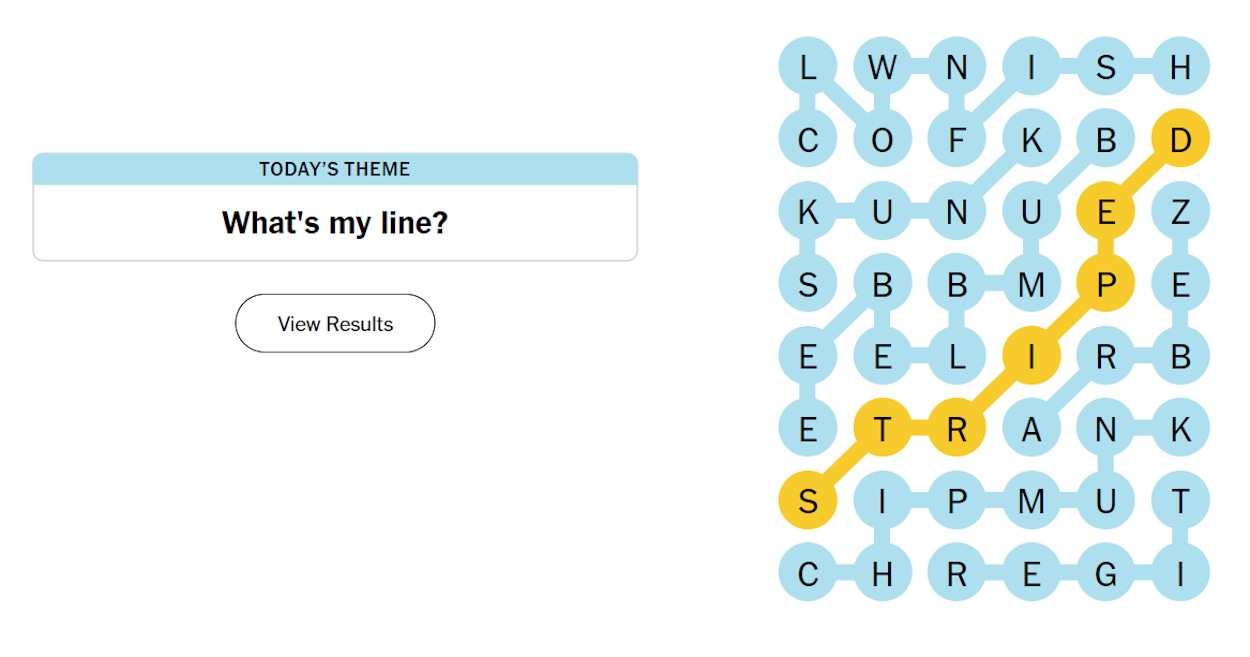The width and height of the screenshot is (1250, 657).
Task: Click the Today's Theme header bar
Action: tap(335, 169)
